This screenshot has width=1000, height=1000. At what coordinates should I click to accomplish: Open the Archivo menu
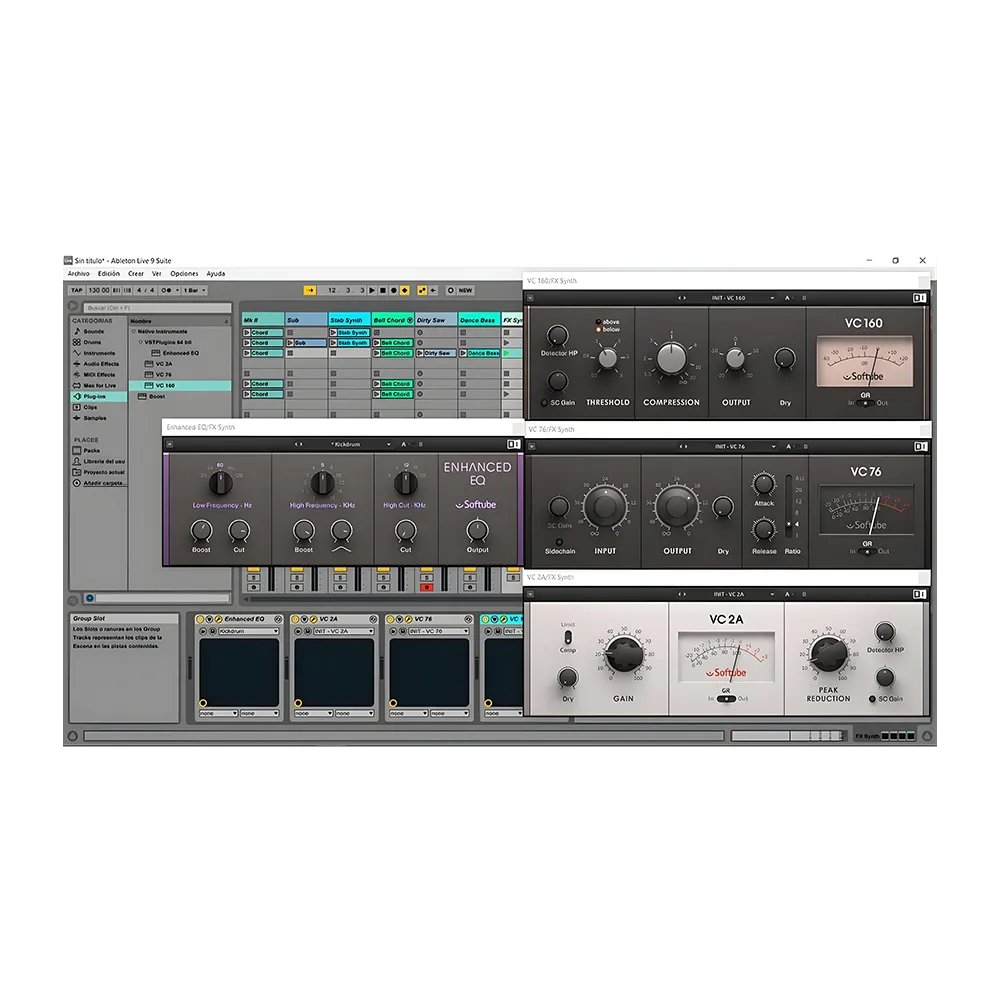point(78,274)
